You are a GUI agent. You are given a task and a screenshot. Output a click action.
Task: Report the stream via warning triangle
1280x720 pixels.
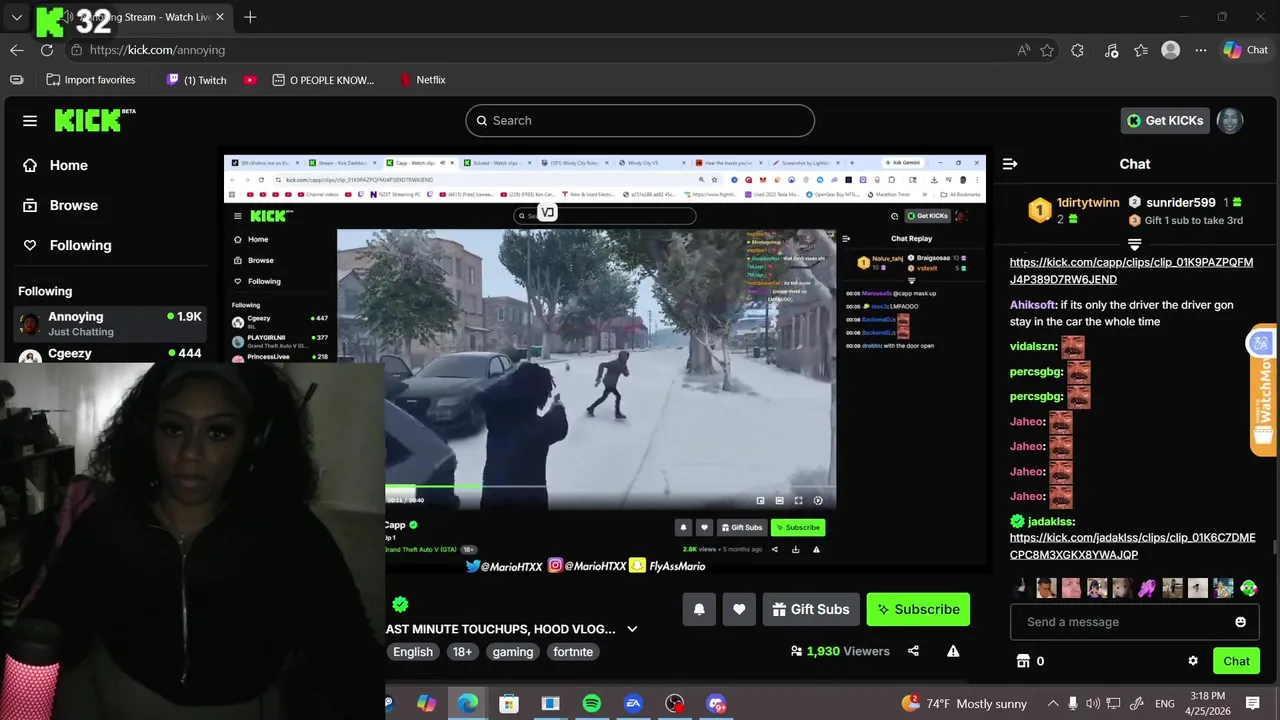coord(953,651)
